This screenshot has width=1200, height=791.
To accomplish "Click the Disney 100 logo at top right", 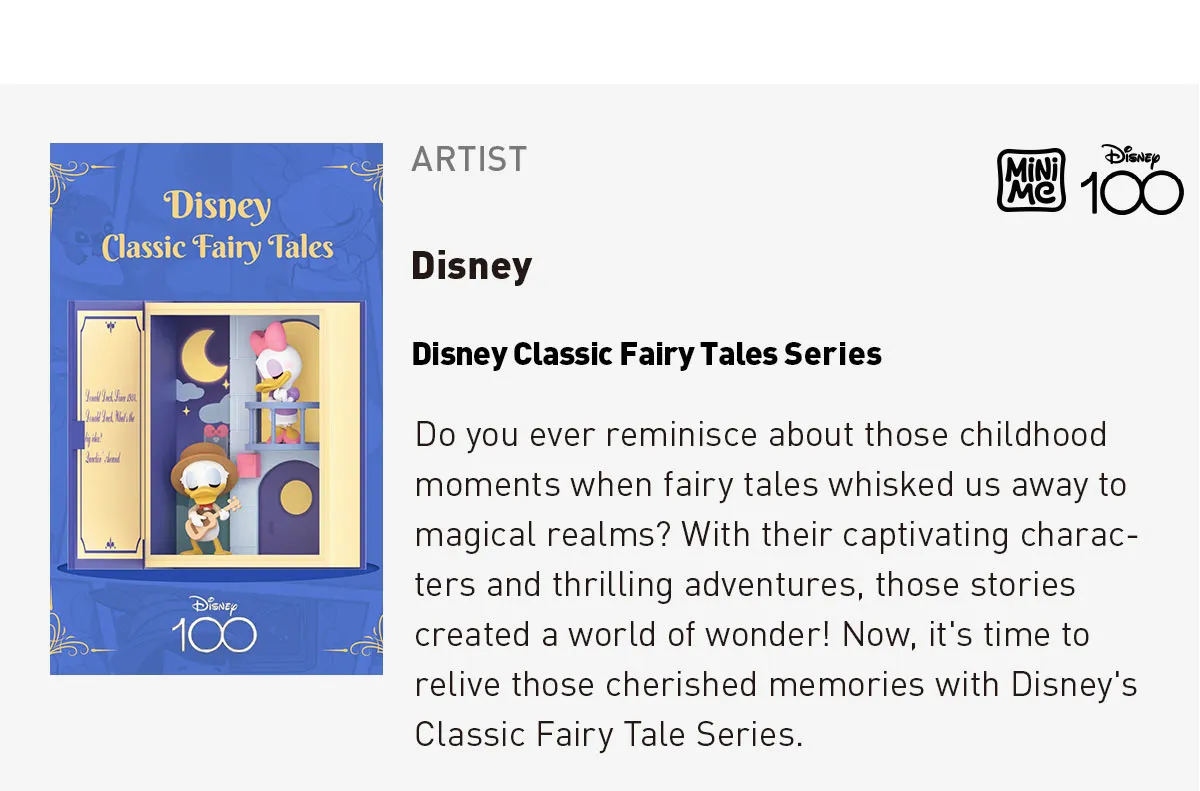I will [x=1132, y=180].
